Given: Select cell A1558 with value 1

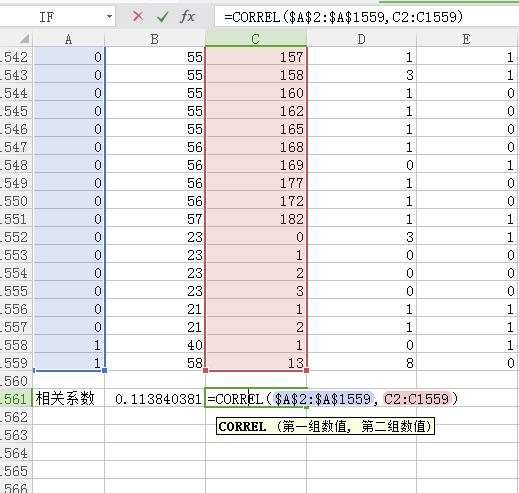Looking at the screenshot, I should 68,345.
